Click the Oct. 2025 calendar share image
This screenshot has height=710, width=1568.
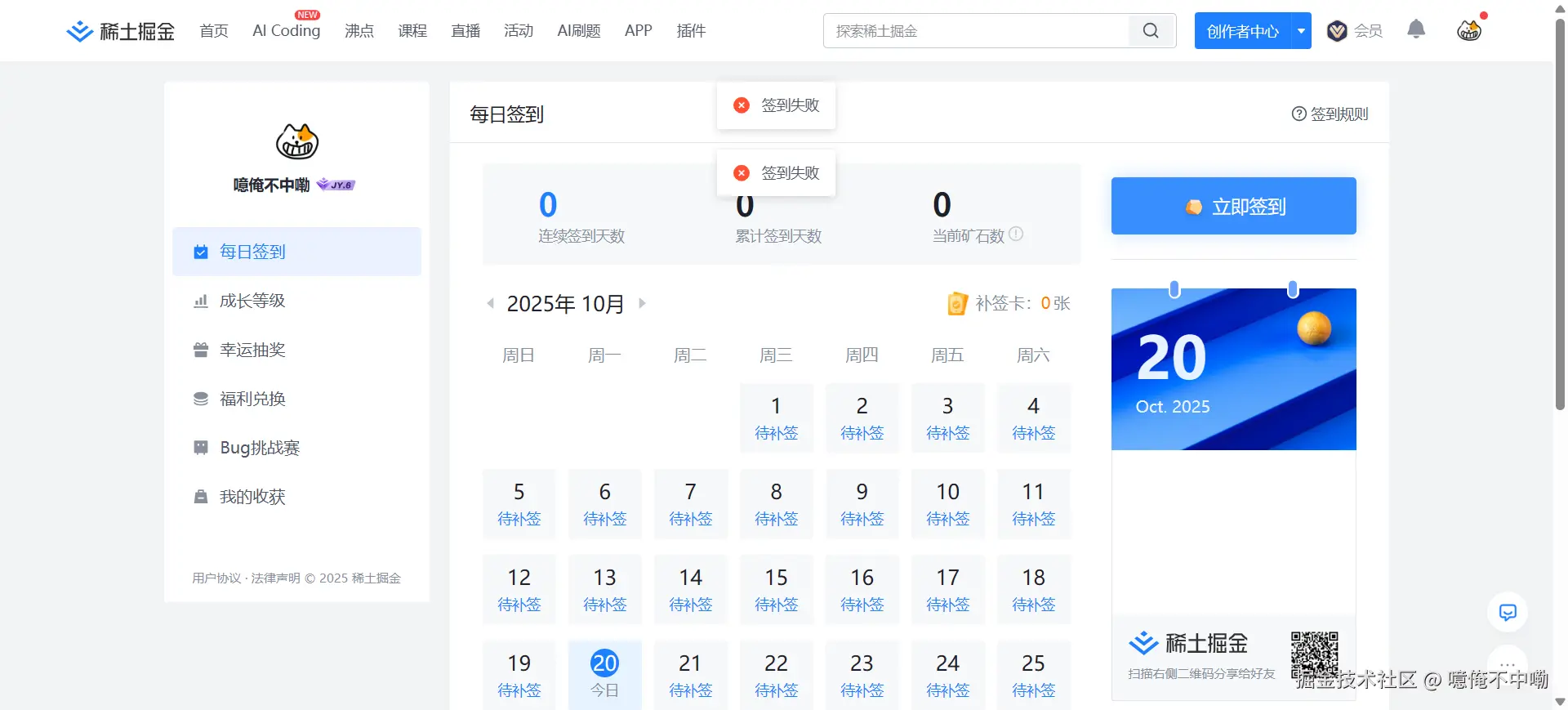[x=1233, y=369]
